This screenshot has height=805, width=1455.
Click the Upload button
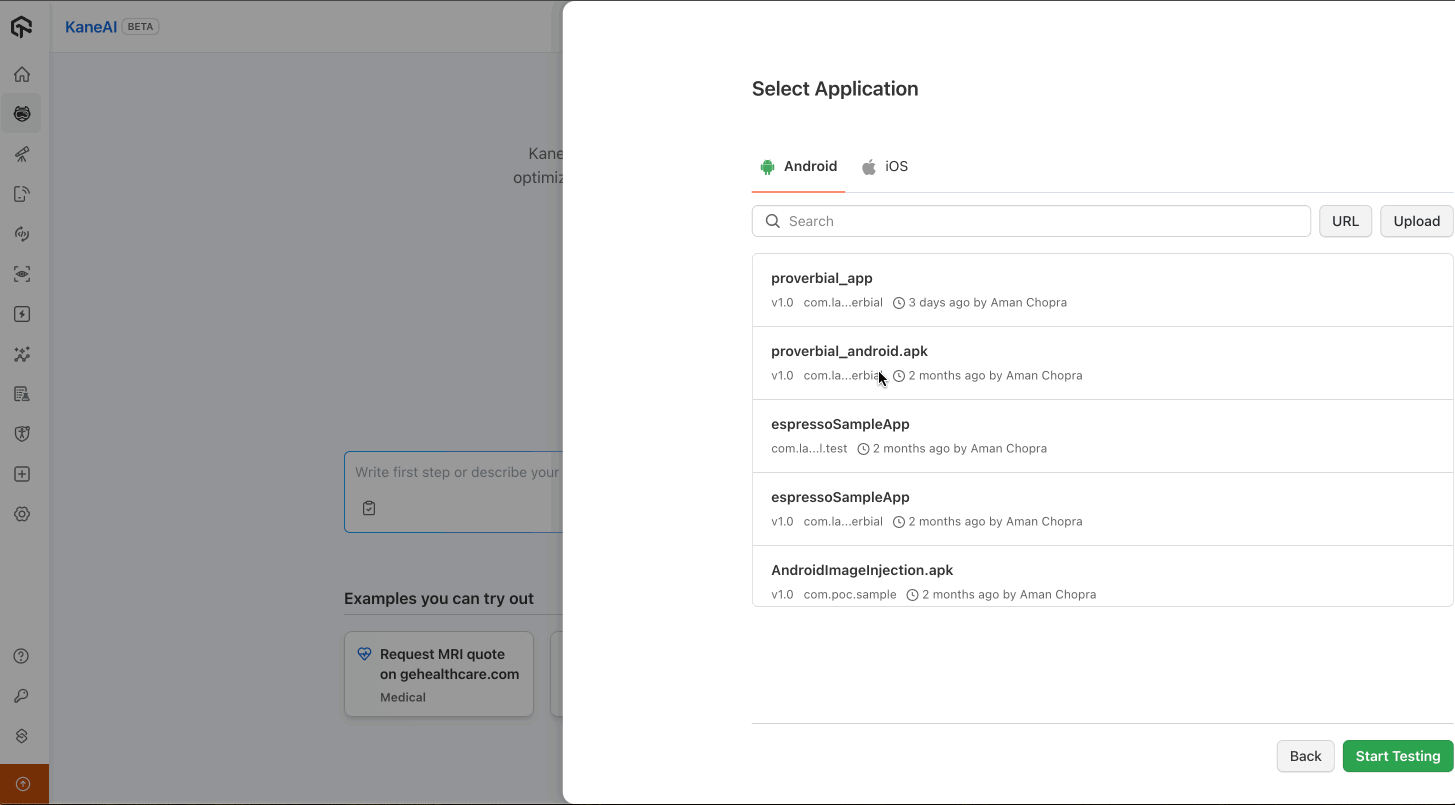(1416, 221)
